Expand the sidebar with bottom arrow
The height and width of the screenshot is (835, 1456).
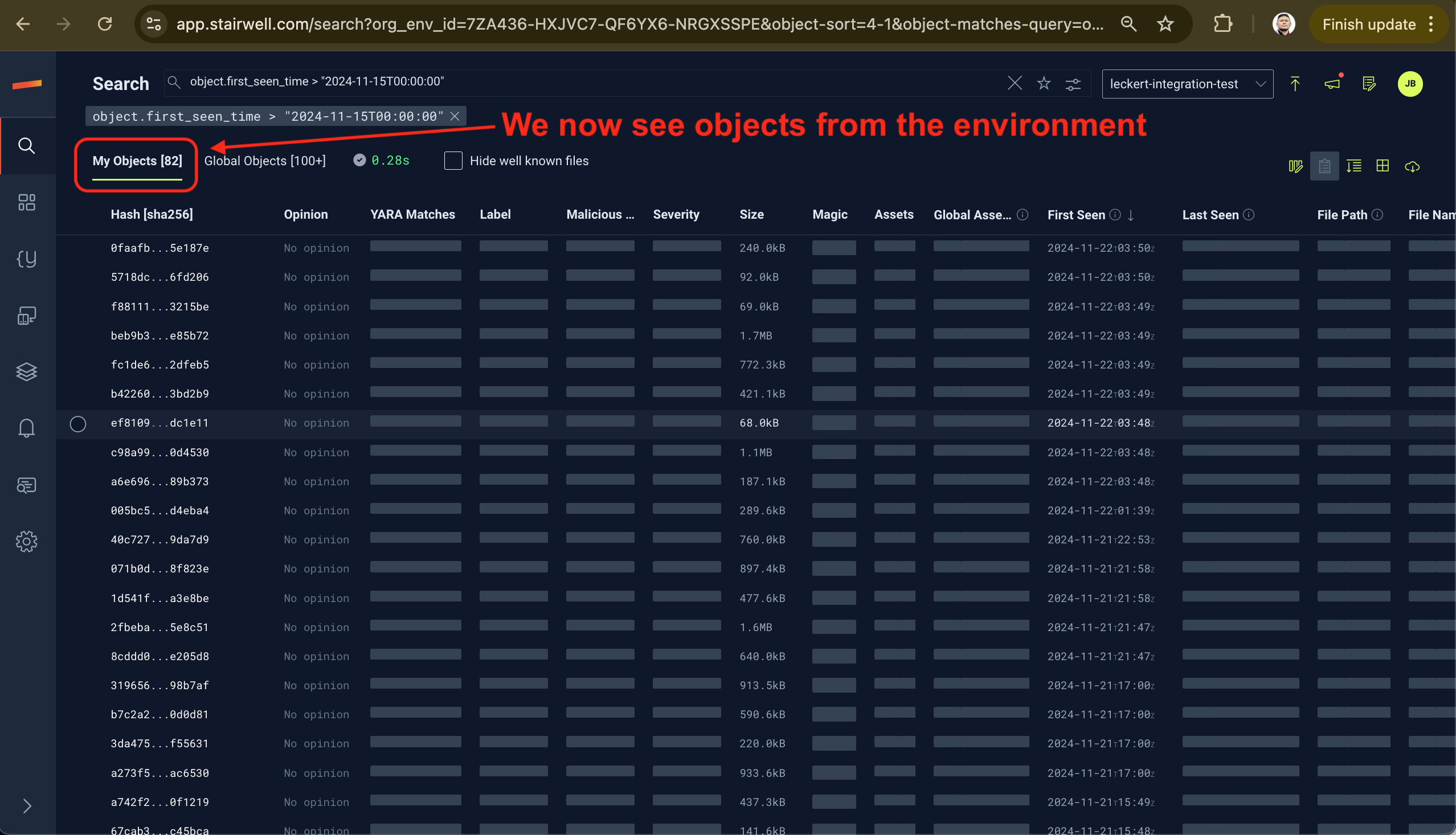pos(26,807)
